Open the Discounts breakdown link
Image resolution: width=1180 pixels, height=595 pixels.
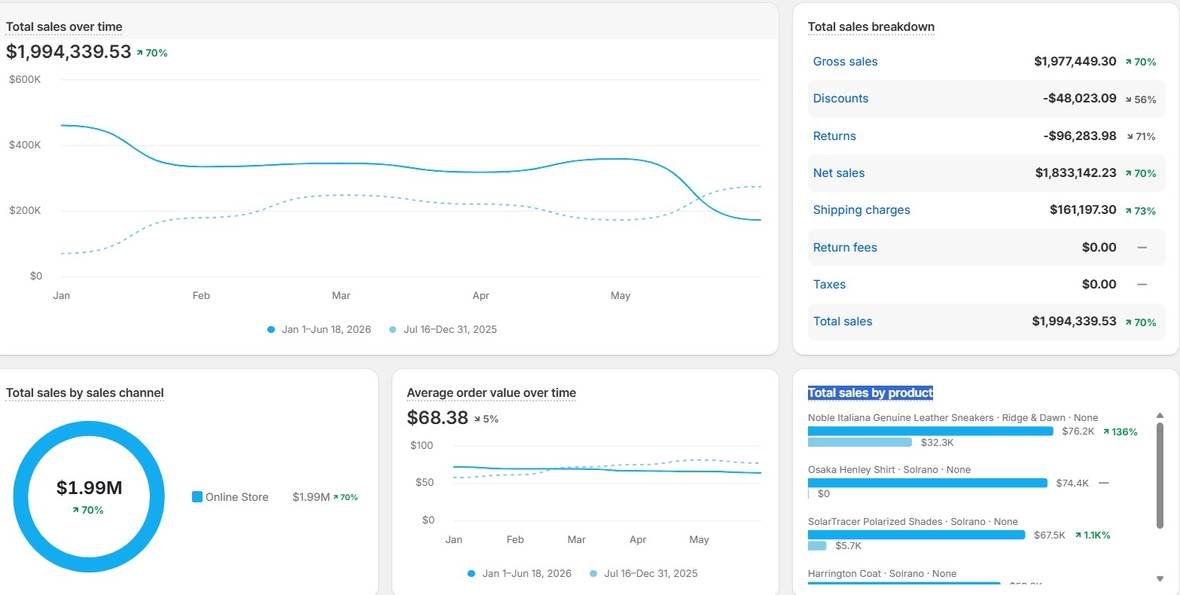click(840, 99)
